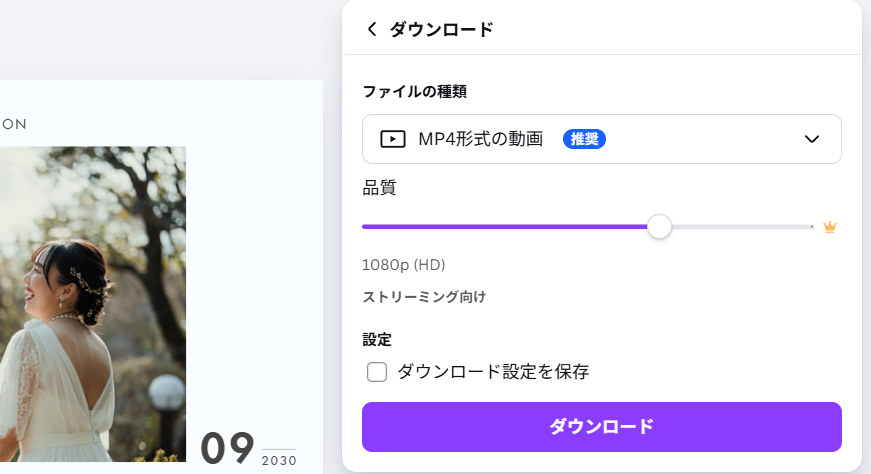
Task: Select the large 09 date text on canvas
Action: tap(228, 449)
